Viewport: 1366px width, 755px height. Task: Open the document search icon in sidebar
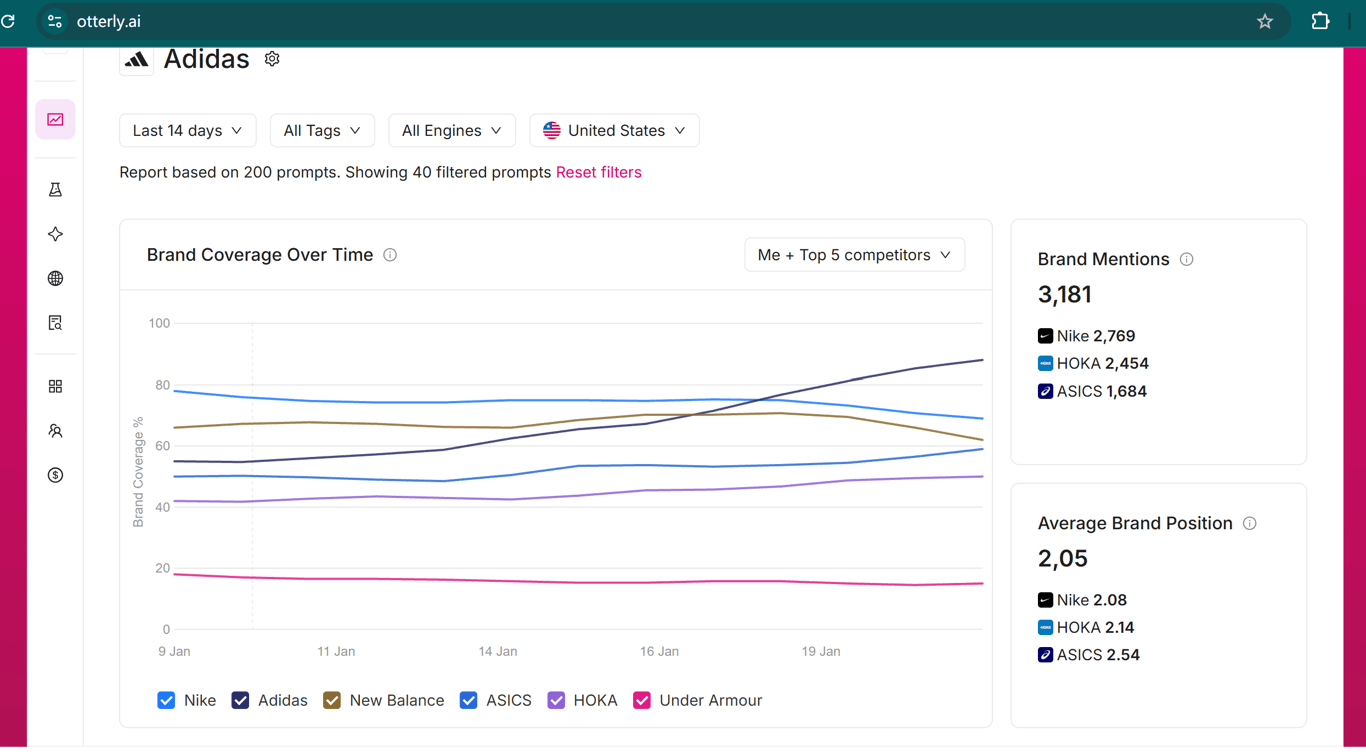[x=55, y=323]
